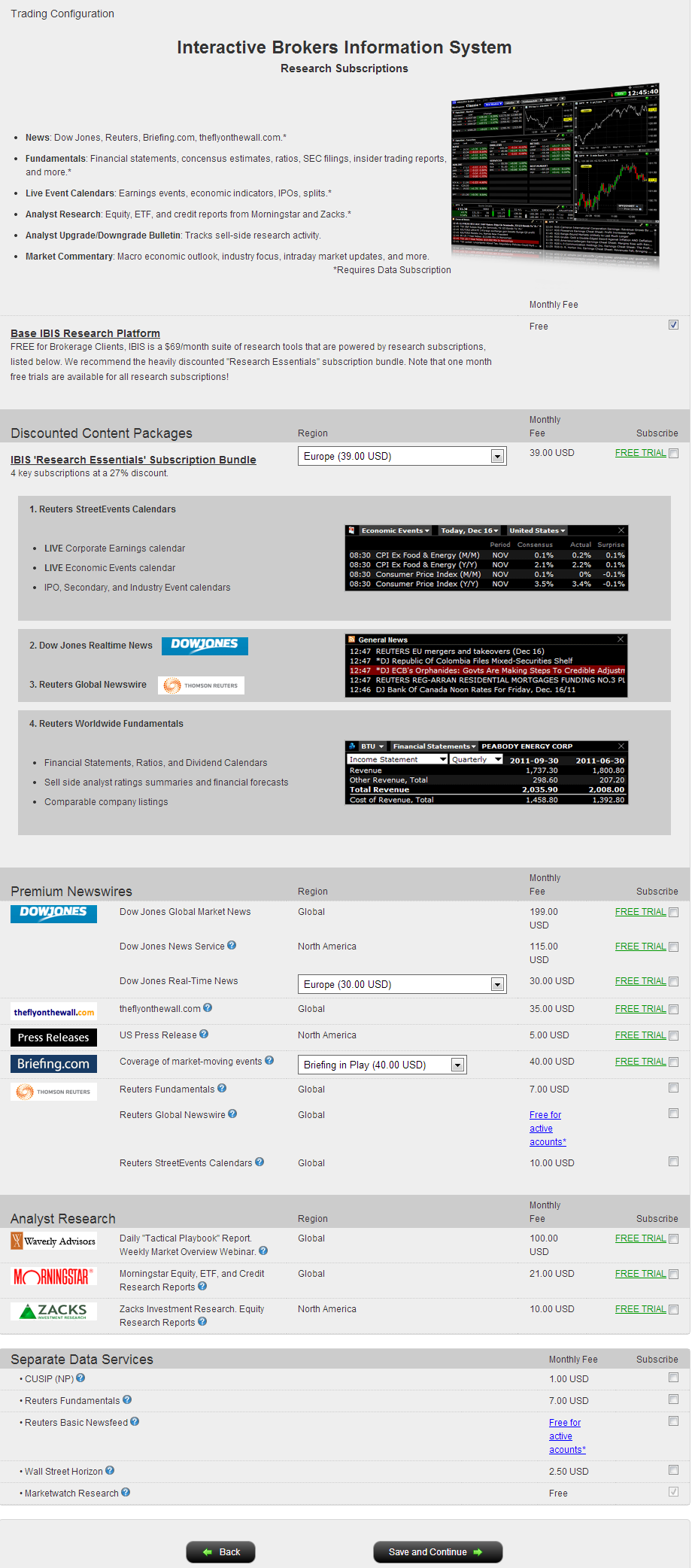Click FREE TRIAL for Zacks Investment Research
Image resolution: width=692 pixels, height=1568 pixels.
[x=641, y=1309]
